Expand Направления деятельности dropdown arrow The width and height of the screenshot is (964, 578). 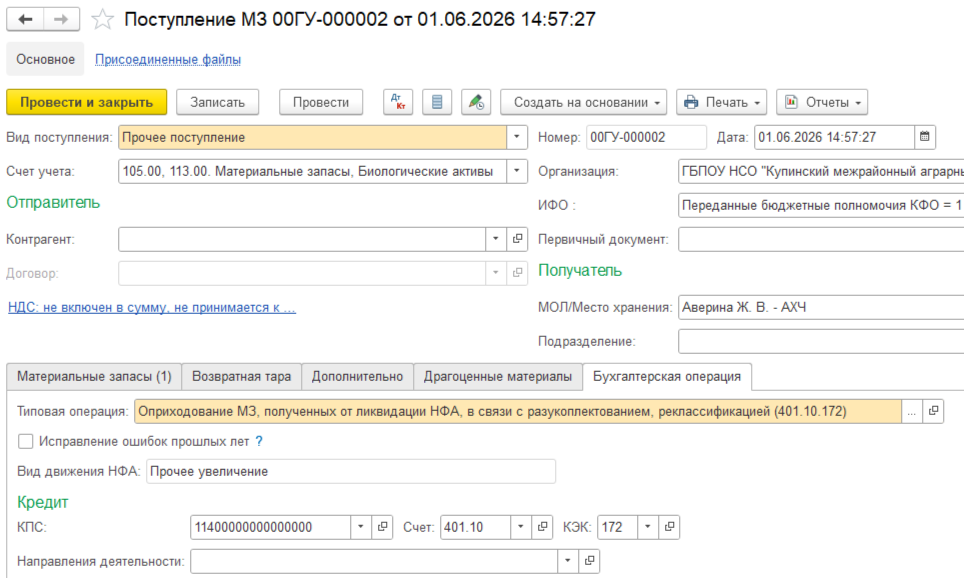click(x=568, y=561)
